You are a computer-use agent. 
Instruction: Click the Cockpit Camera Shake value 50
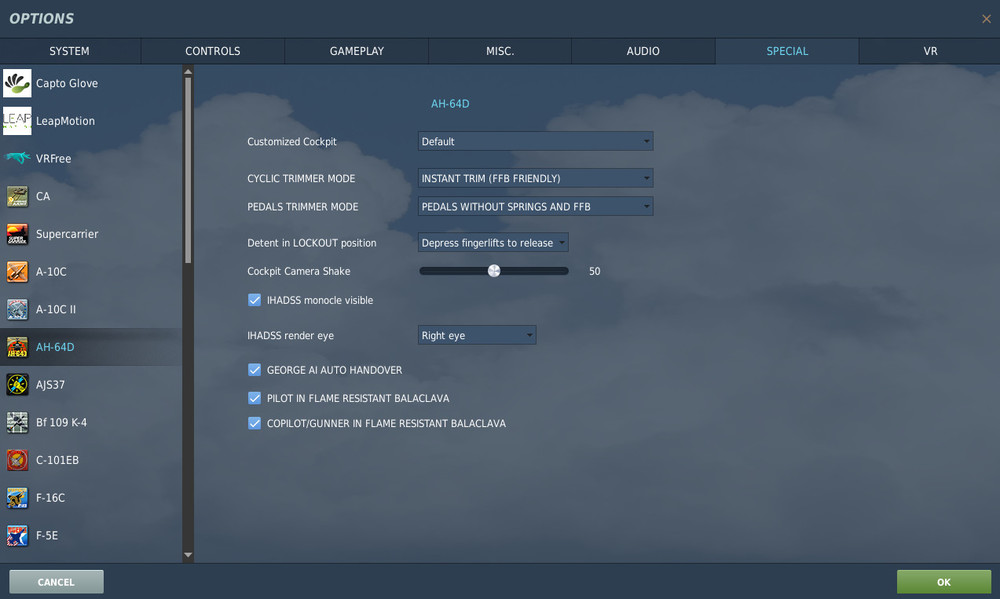594,271
